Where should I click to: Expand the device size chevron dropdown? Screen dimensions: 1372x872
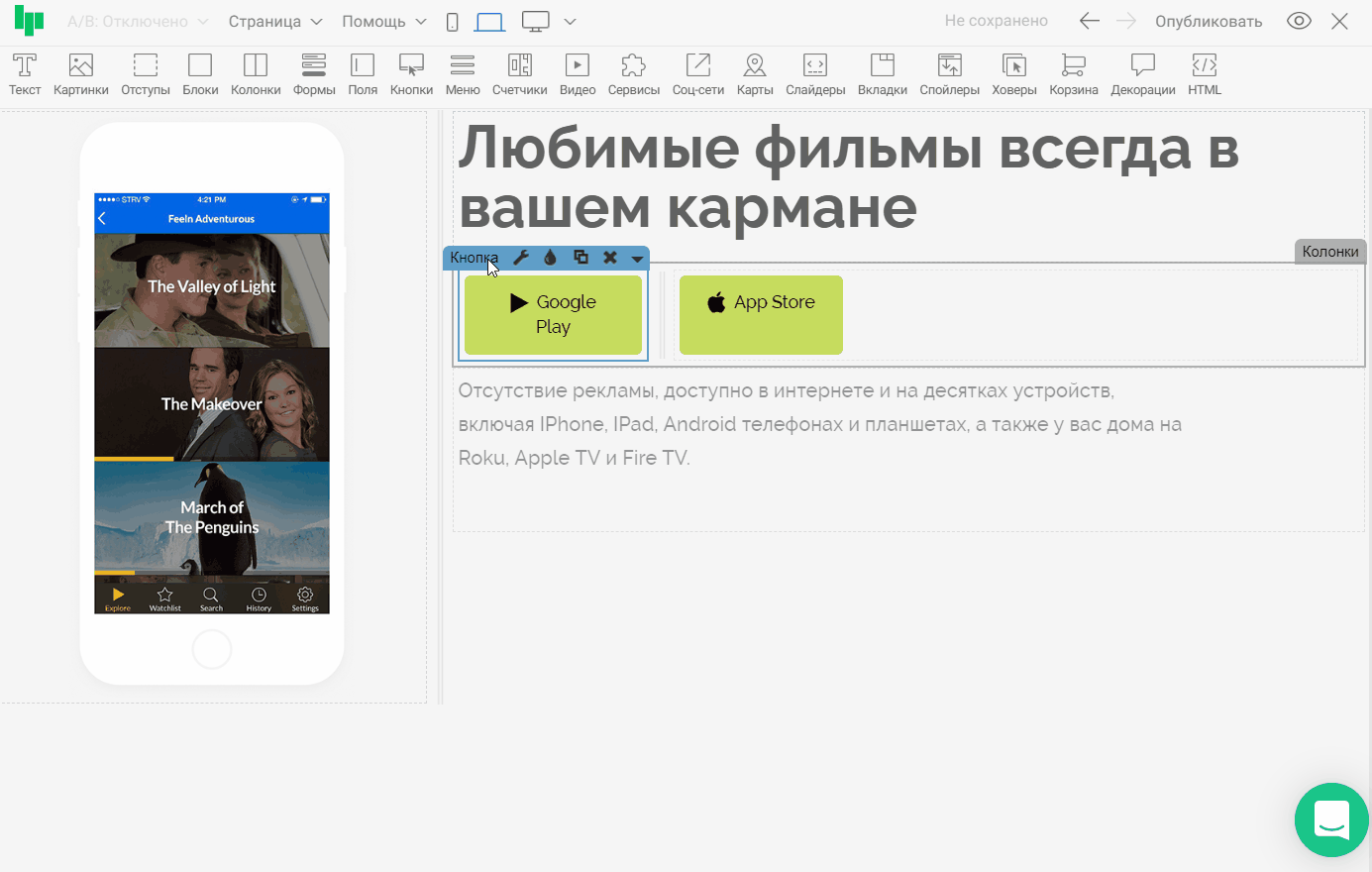coord(570,22)
